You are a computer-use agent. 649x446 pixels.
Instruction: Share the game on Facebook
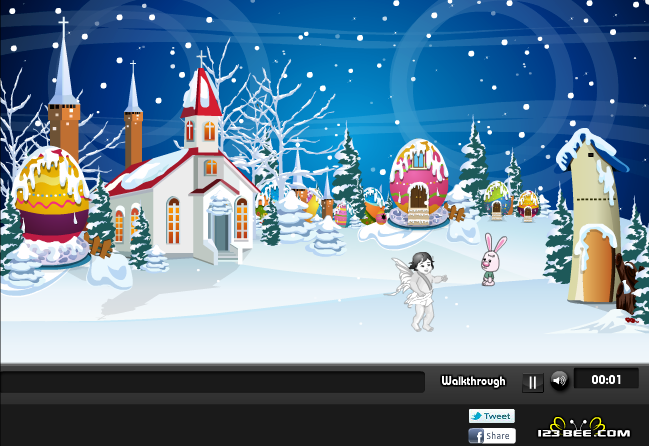click(492, 436)
